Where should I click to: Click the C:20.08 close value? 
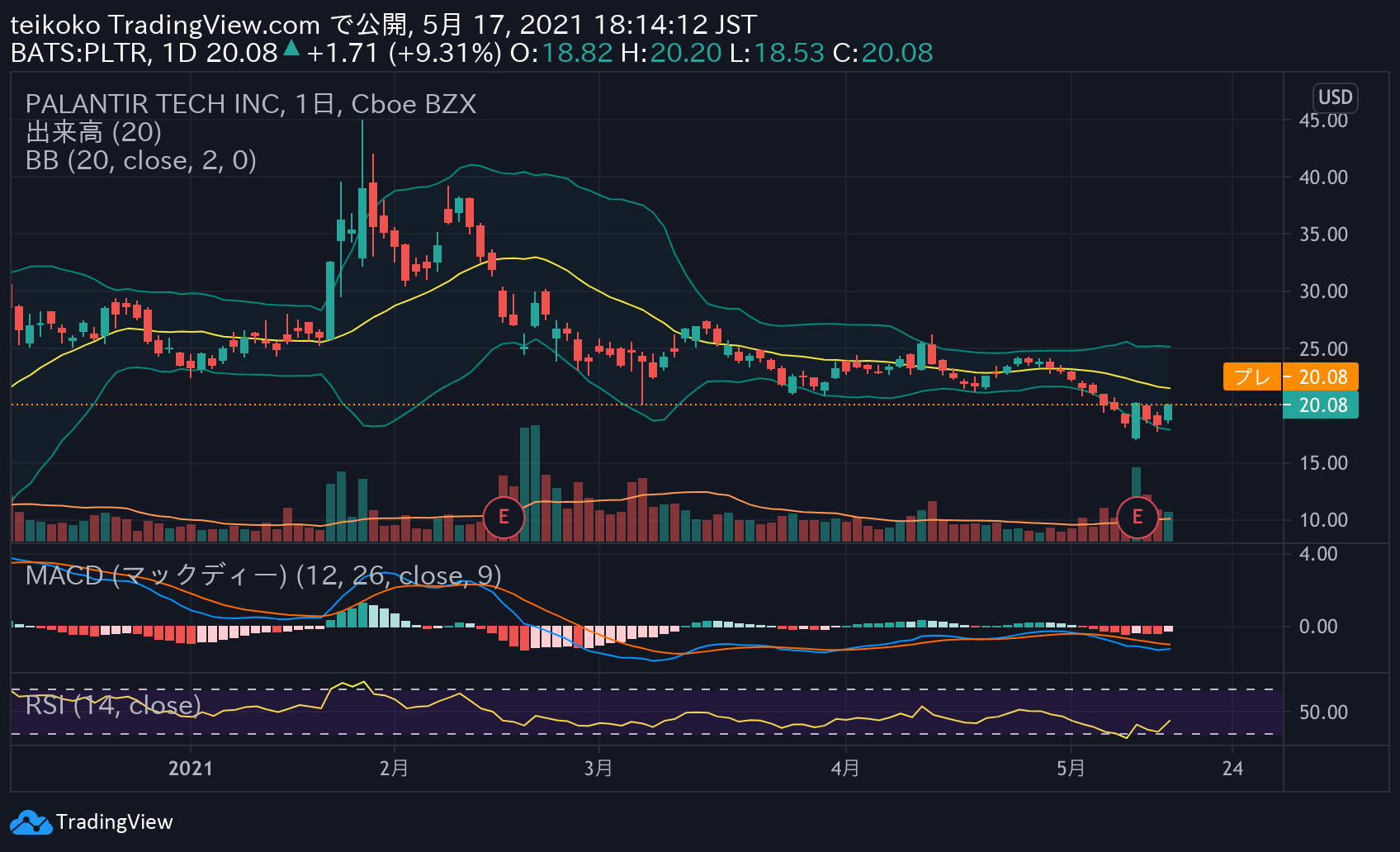click(882, 53)
